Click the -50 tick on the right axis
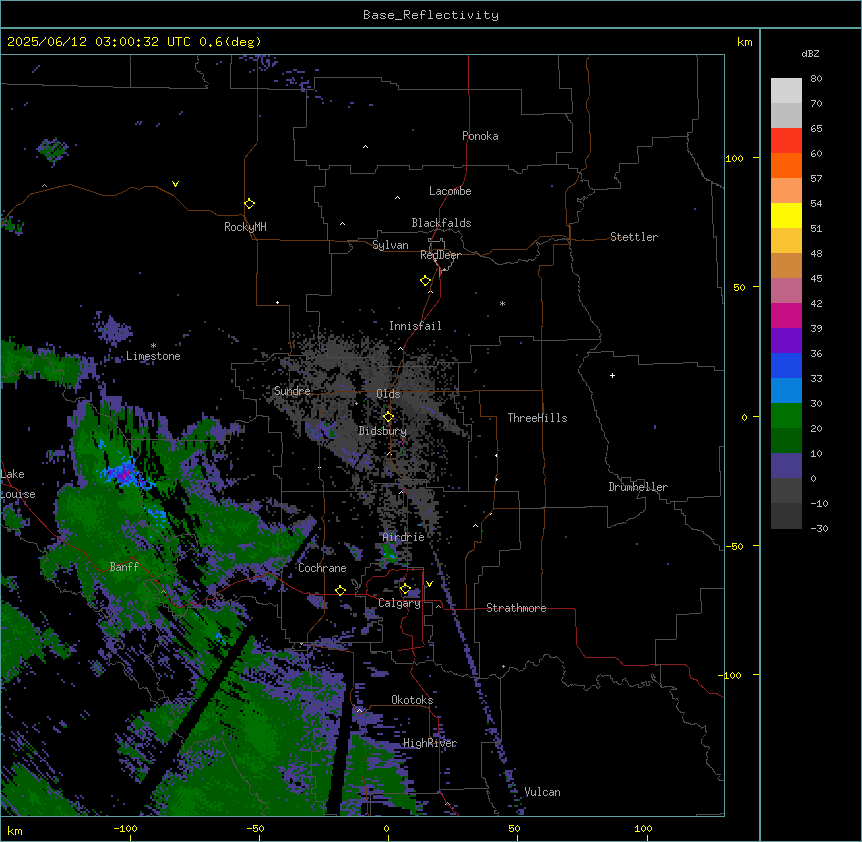The width and height of the screenshot is (862, 842). [734, 546]
